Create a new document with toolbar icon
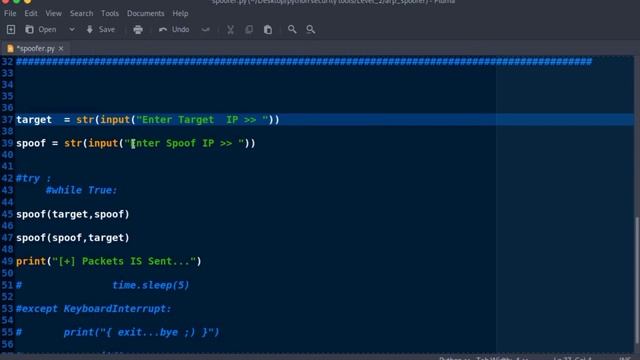The image size is (640, 360). click(11, 29)
